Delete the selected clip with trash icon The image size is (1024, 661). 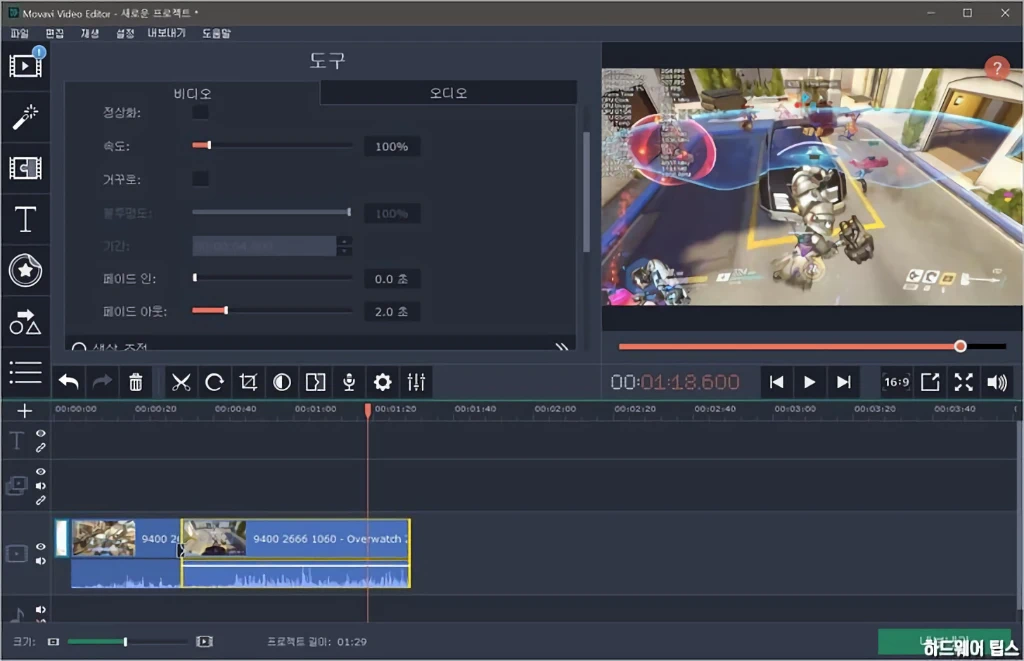[x=136, y=382]
